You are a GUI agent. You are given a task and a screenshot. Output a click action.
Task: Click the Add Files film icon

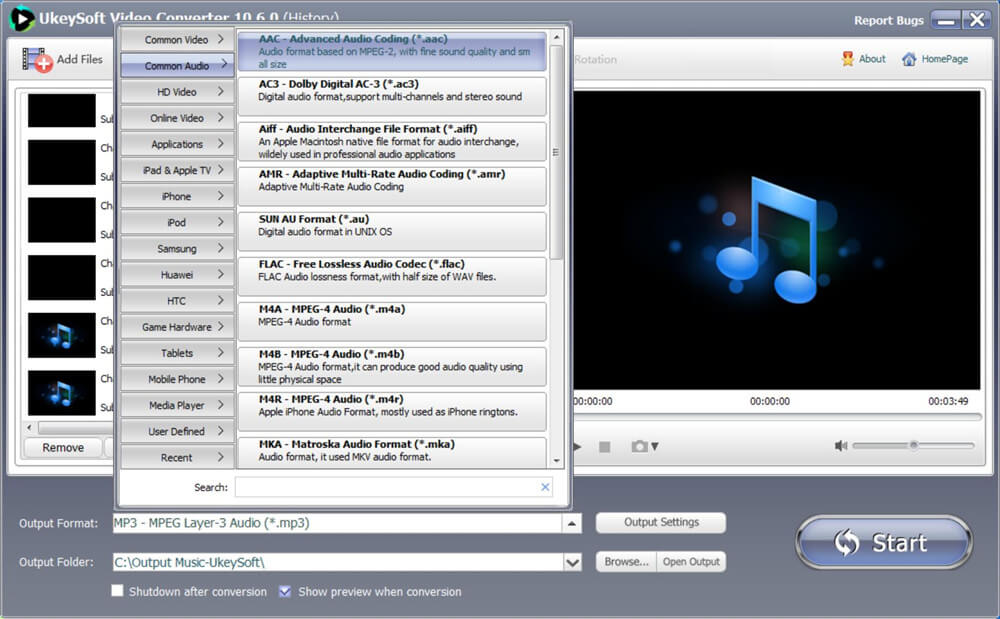[x=37, y=59]
